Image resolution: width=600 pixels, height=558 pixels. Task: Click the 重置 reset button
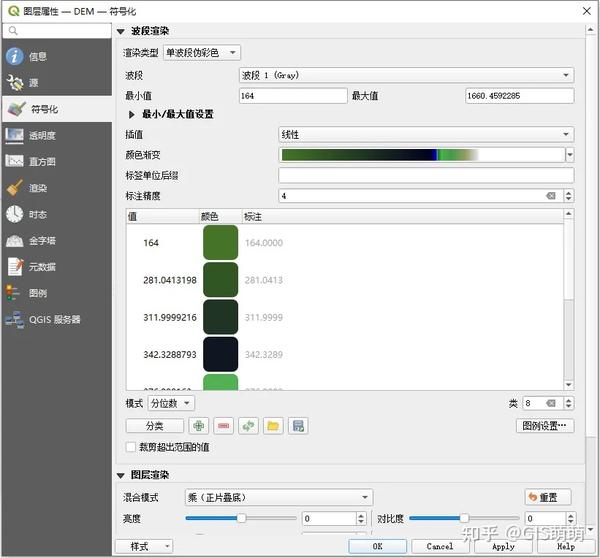pyautogui.click(x=548, y=497)
